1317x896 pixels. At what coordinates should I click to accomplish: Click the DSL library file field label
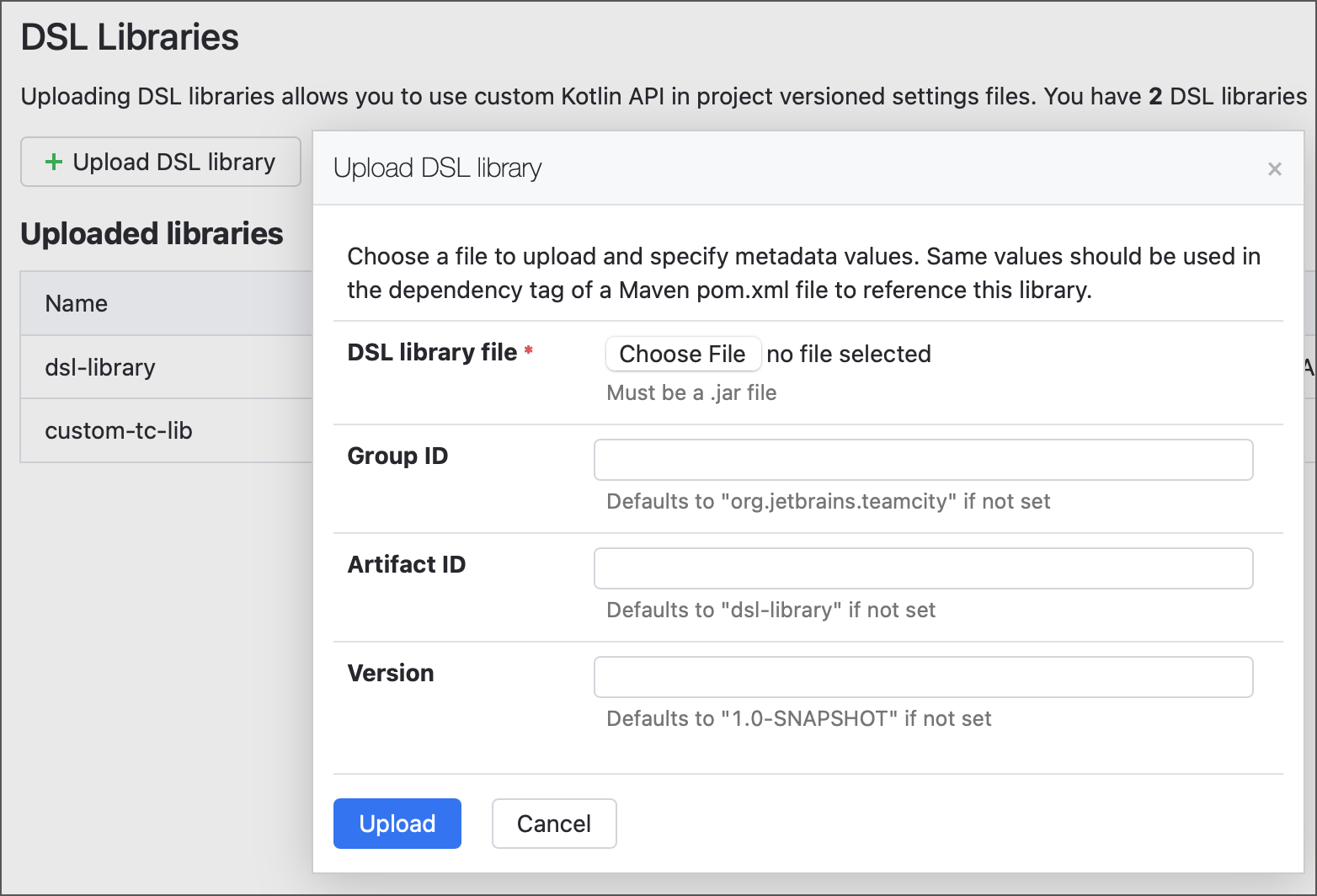(432, 353)
